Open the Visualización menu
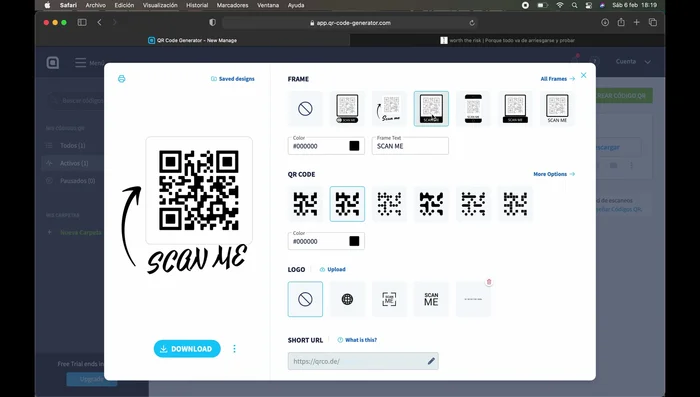 (x=160, y=5)
